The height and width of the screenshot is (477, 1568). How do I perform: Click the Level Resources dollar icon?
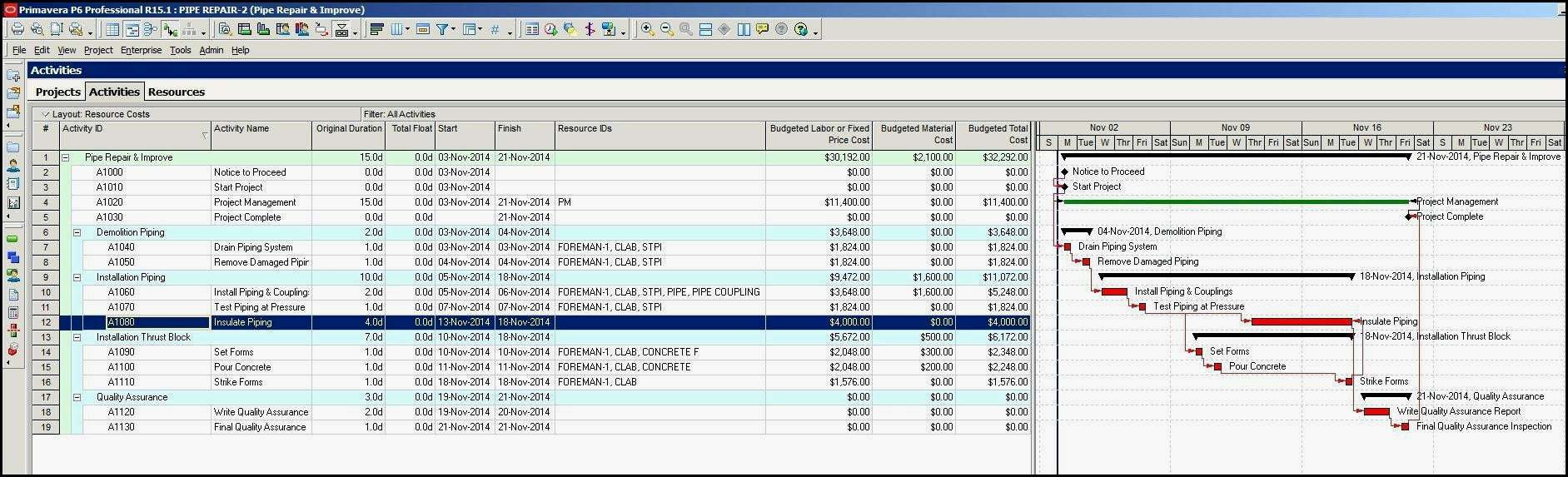coord(590,30)
